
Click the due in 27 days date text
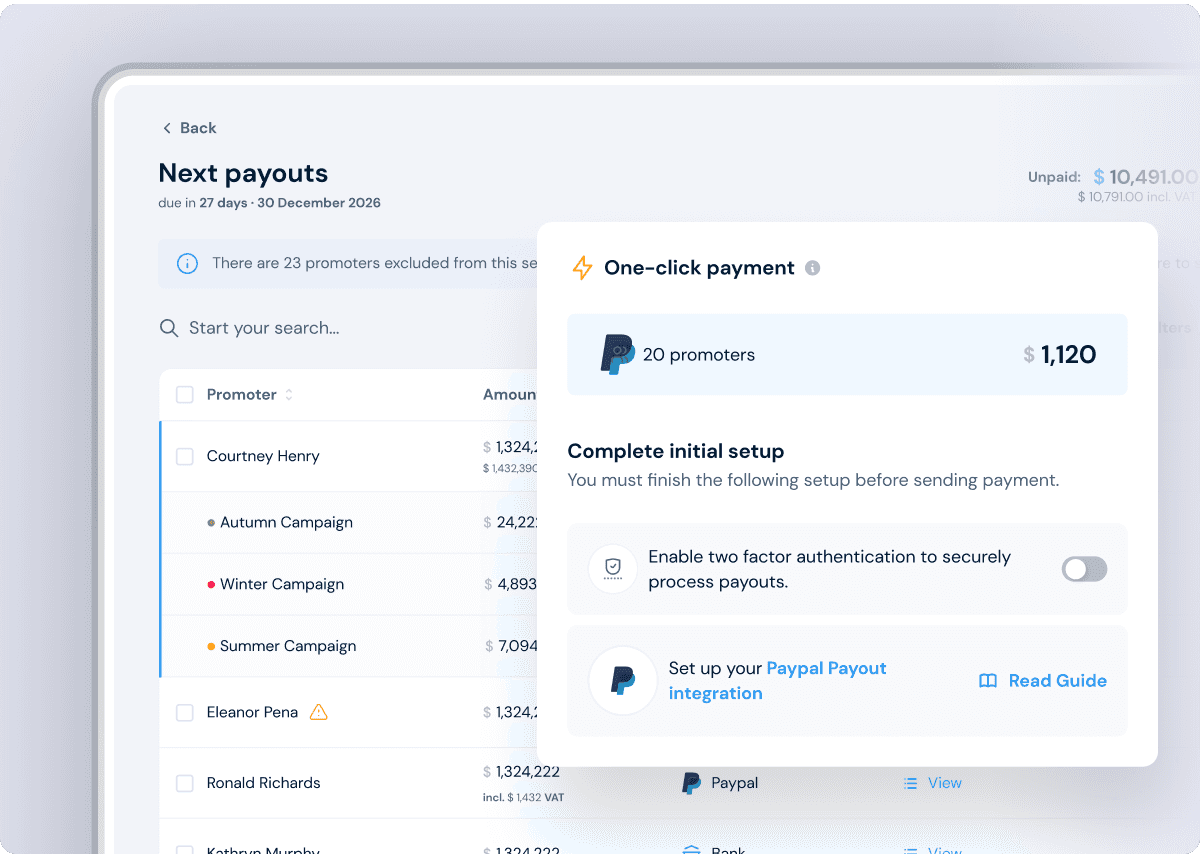pyautogui.click(x=269, y=203)
